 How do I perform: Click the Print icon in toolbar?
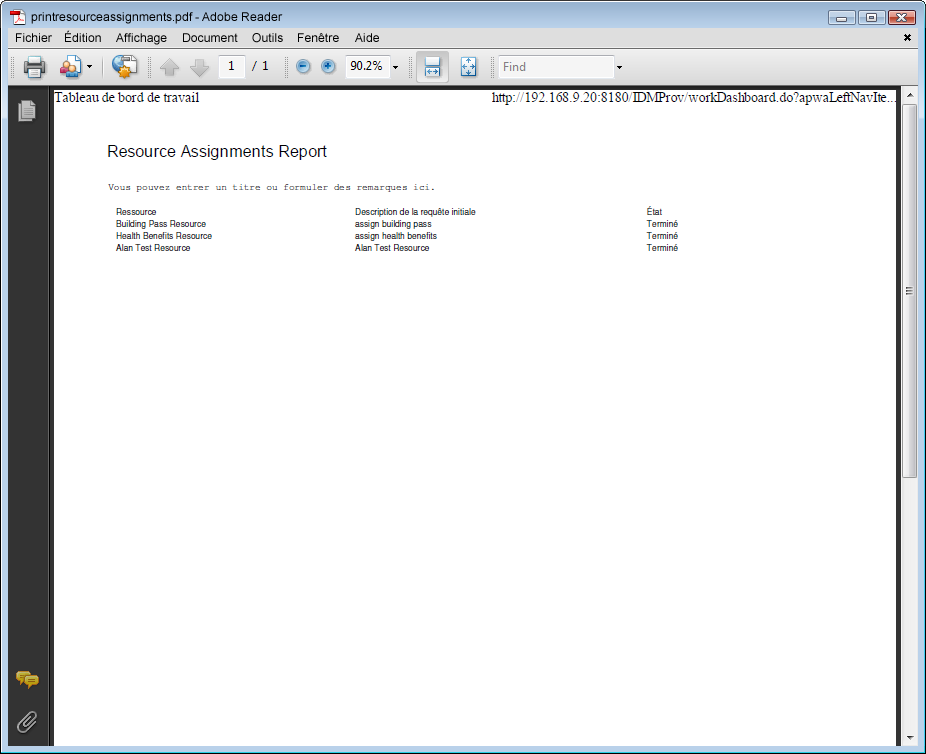click(x=34, y=67)
